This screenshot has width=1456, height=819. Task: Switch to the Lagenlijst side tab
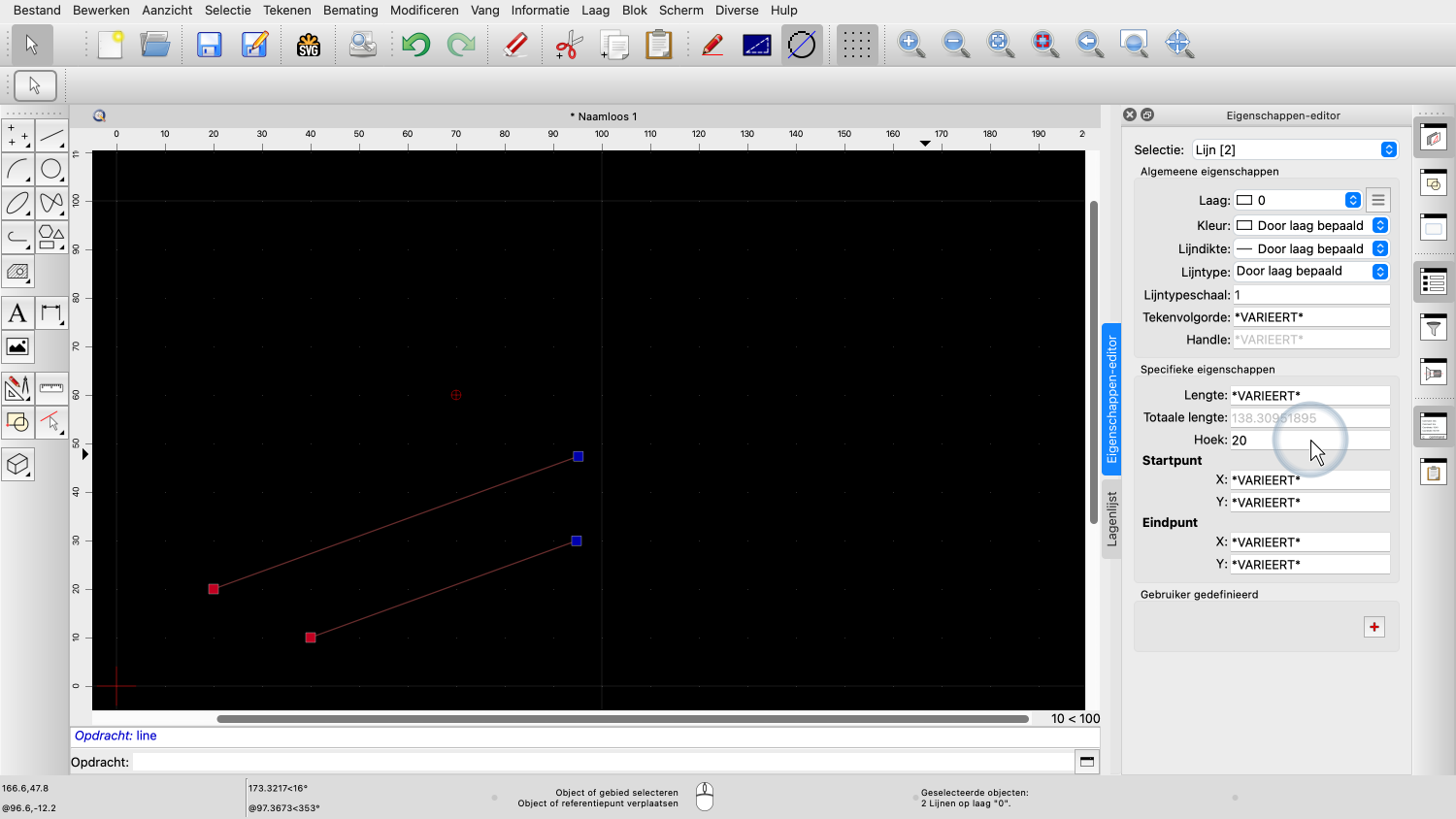(x=1111, y=518)
